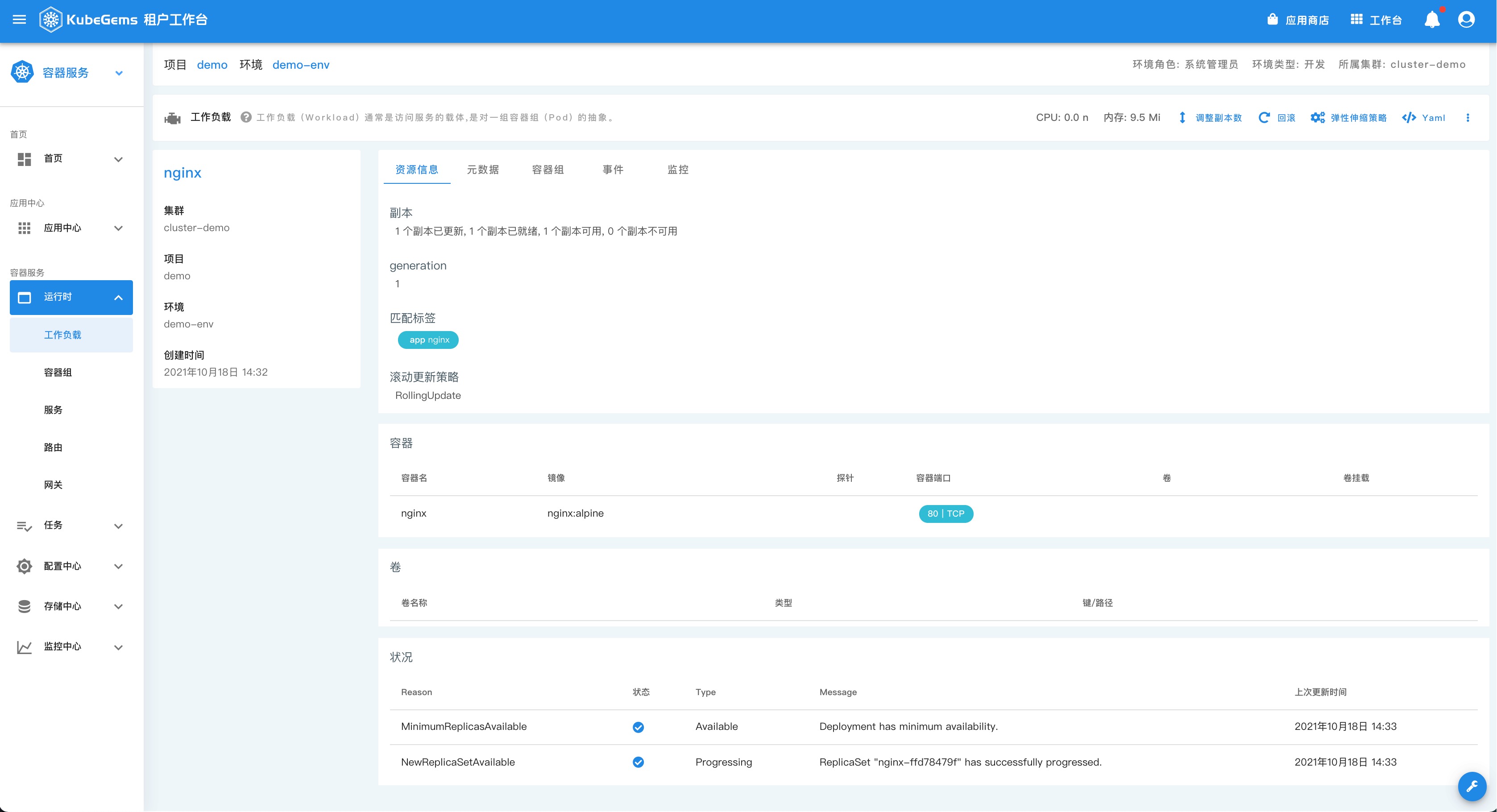Expand the 配置中心 sidebar chevron
This screenshot has height=812, width=1497.
click(119, 566)
